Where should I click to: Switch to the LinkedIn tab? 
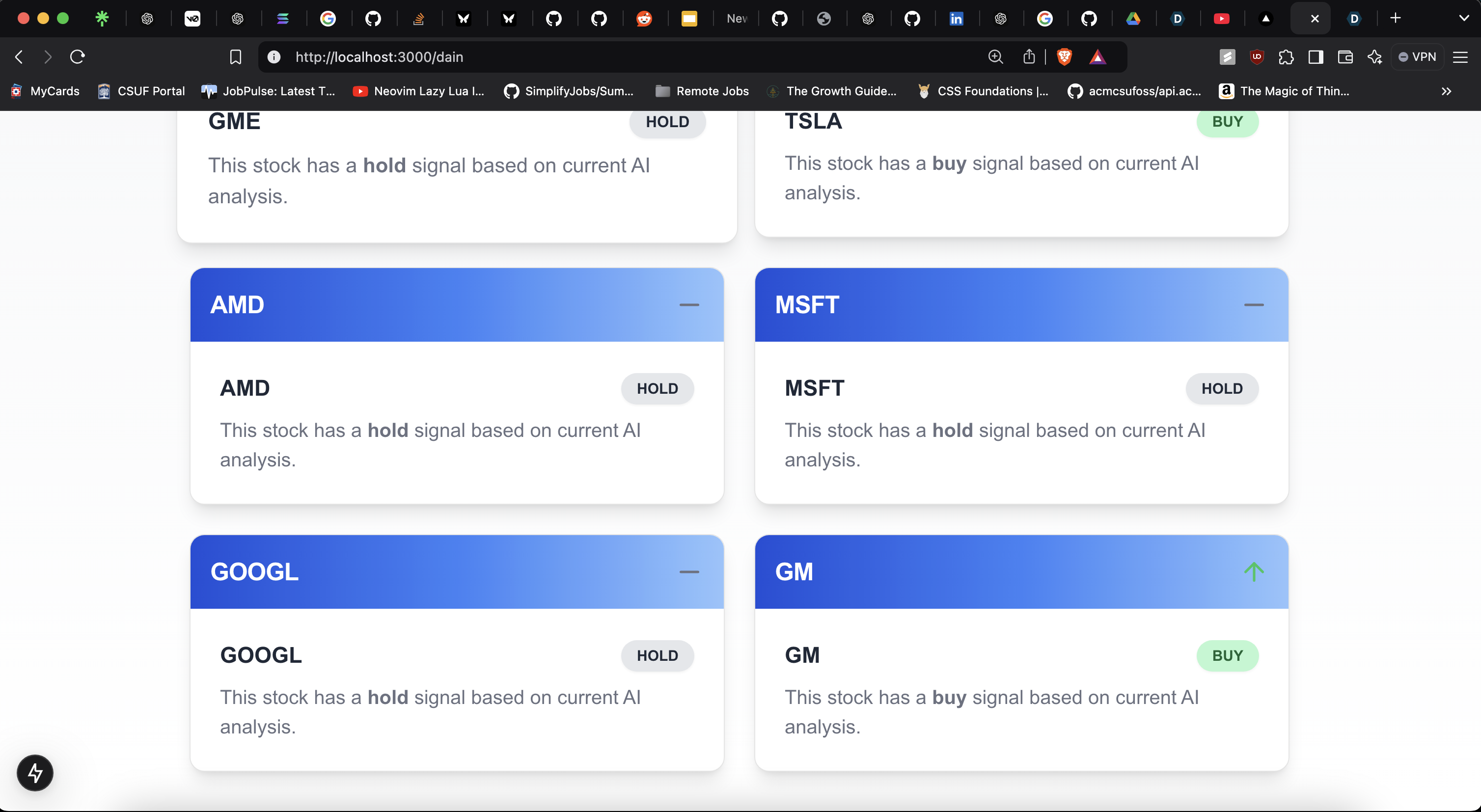[956, 19]
